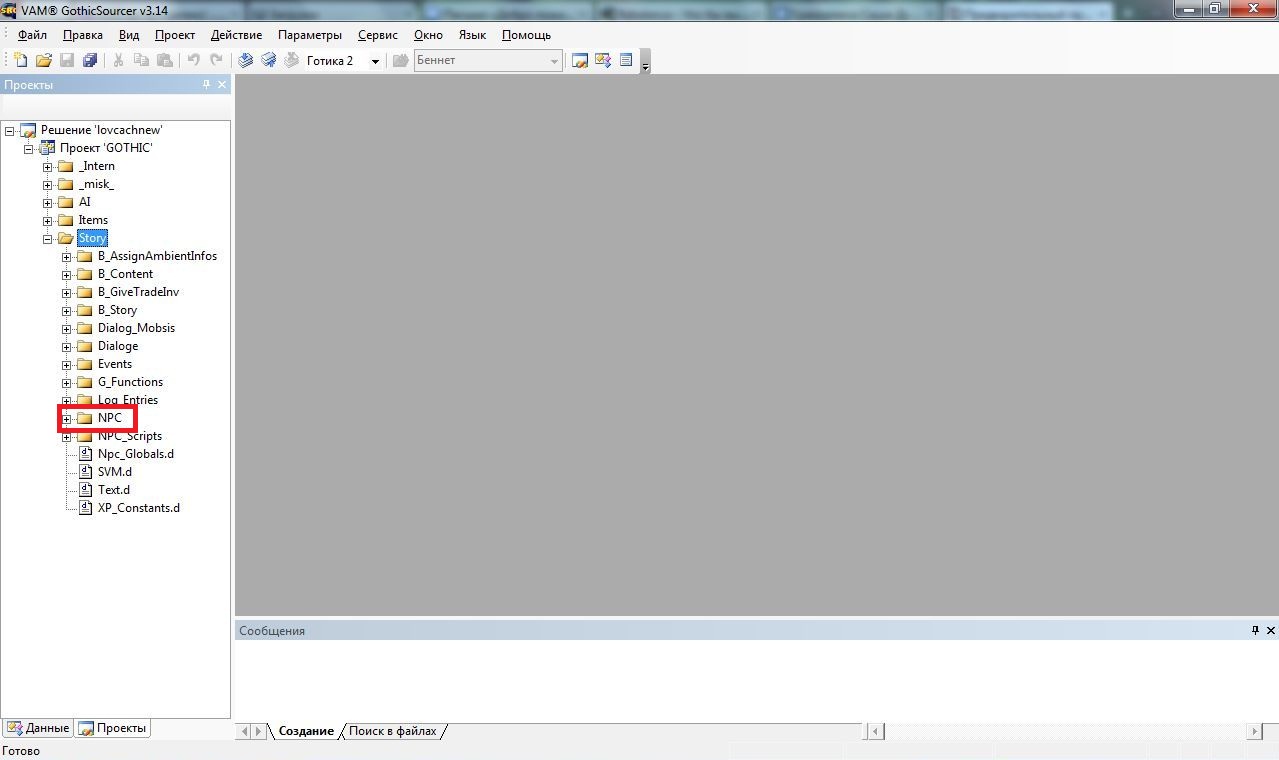Open the Проект menu
The image size is (1279, 760).
point(175,35)
